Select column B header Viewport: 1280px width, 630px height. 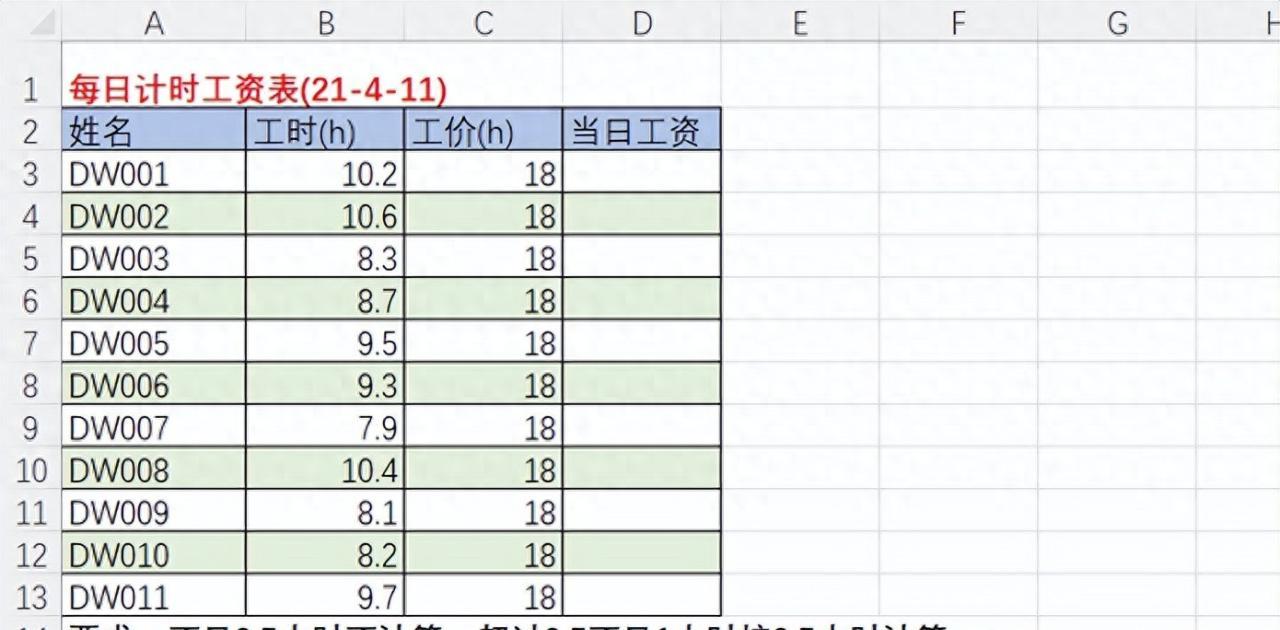(326, 20)
